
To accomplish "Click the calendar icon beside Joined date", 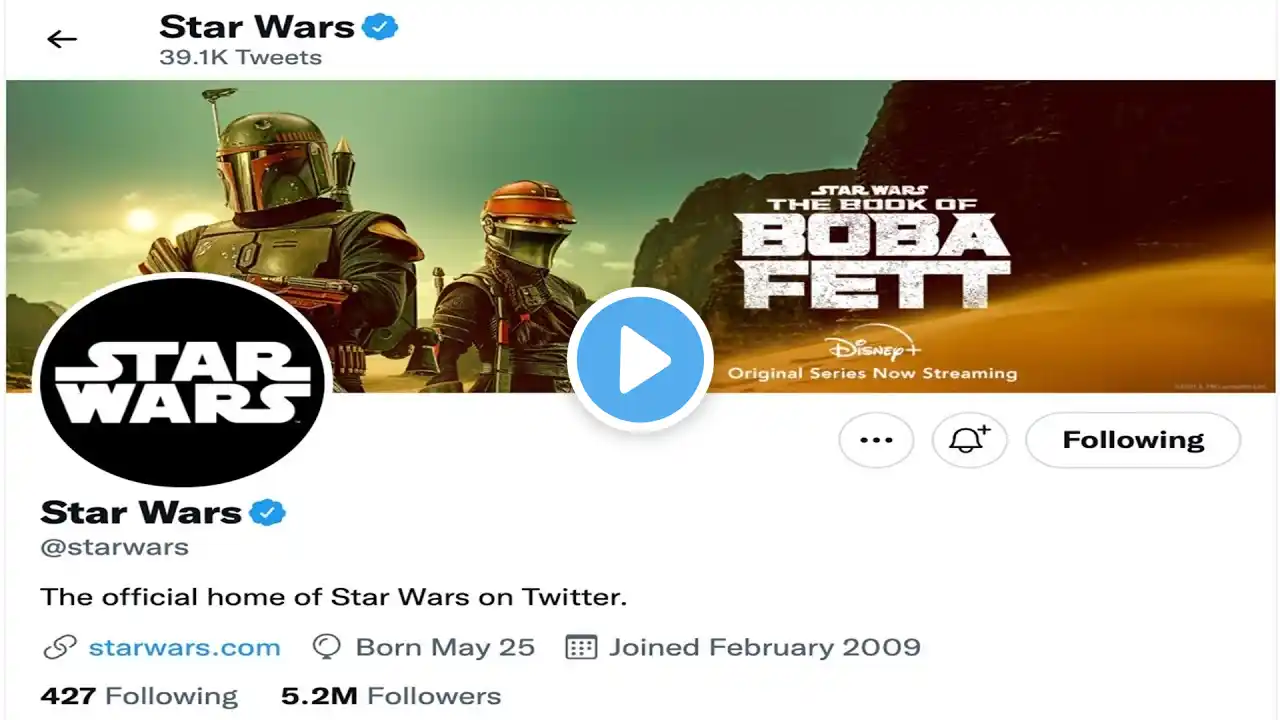I will click(x=581, y=647).
